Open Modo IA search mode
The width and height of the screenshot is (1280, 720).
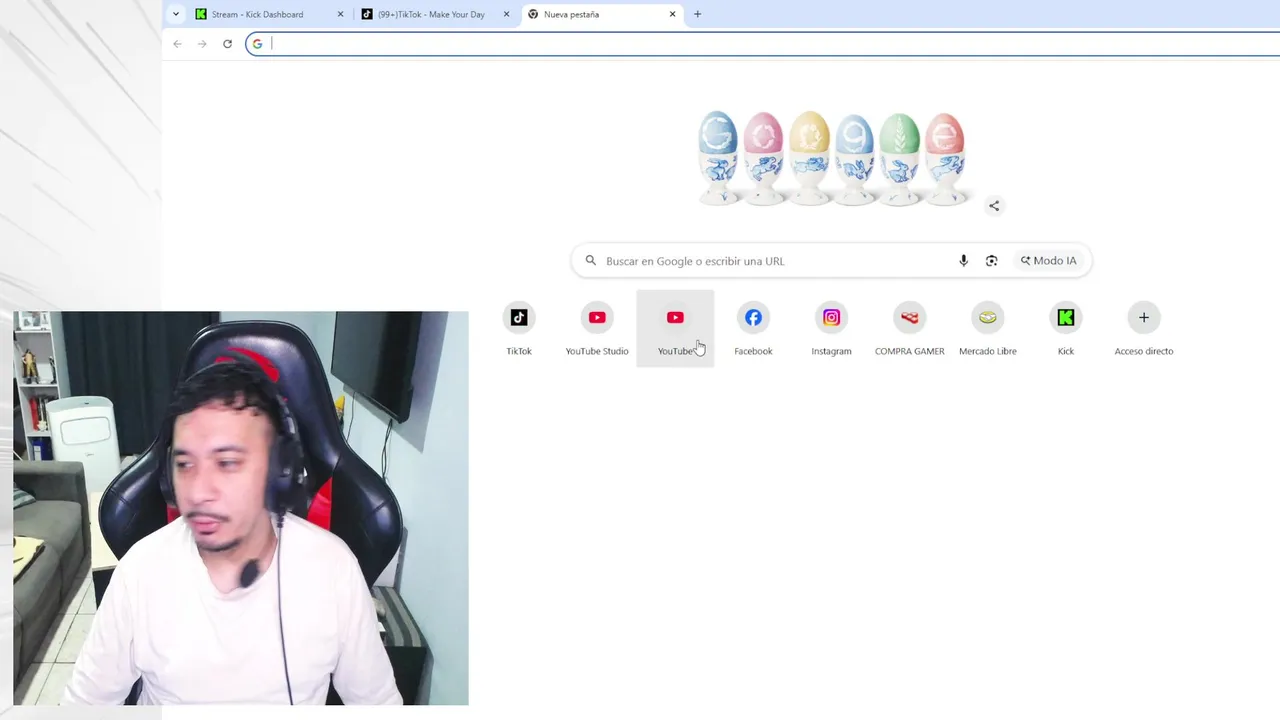(x=1048, y=261)
